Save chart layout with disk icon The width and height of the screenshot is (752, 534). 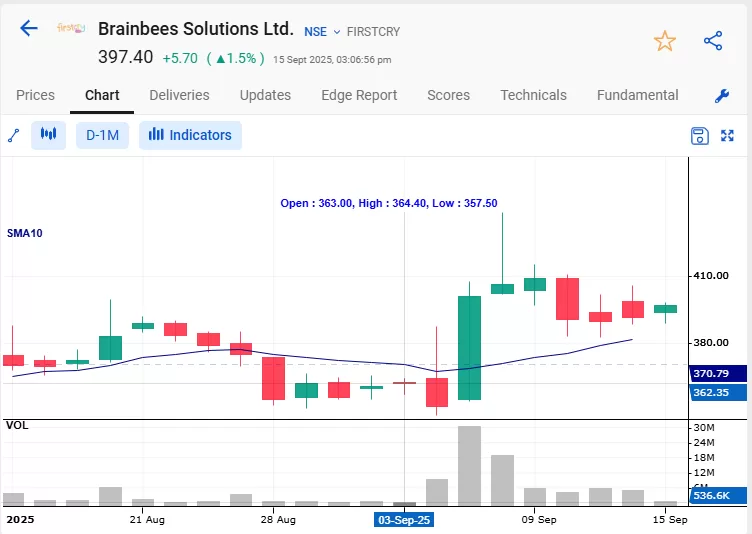700,136
